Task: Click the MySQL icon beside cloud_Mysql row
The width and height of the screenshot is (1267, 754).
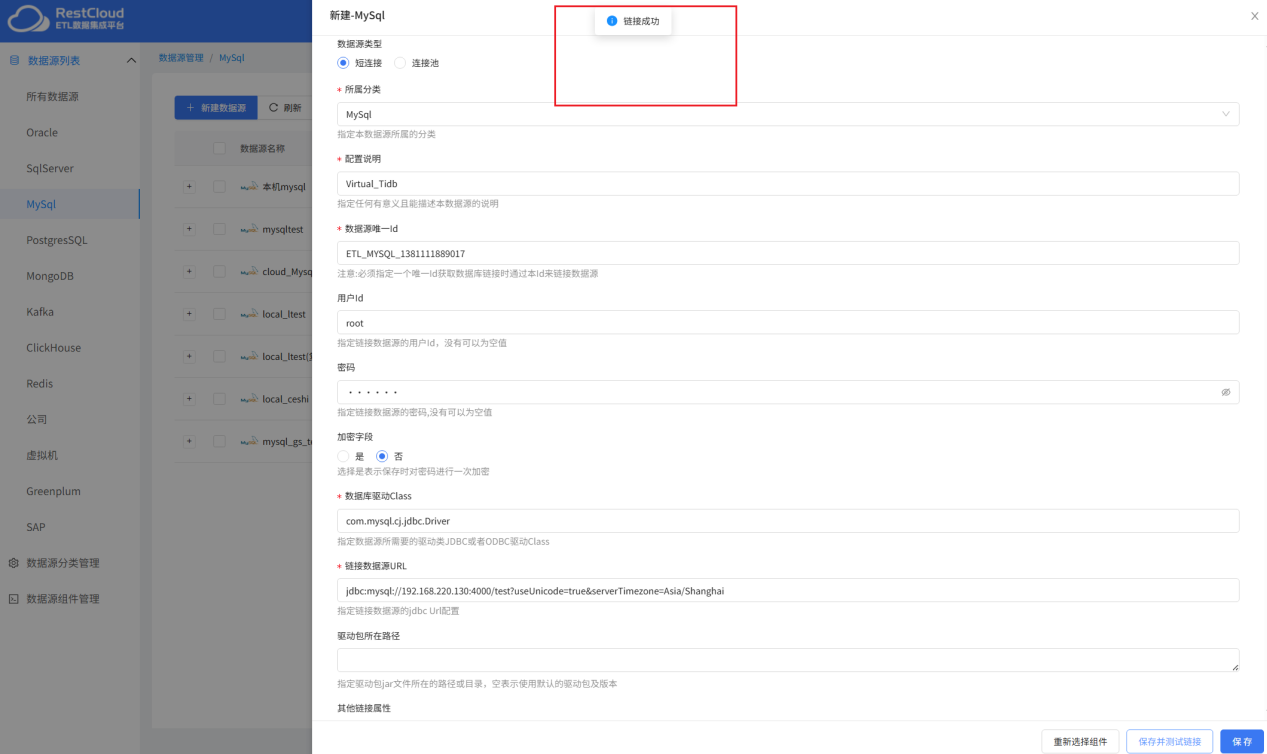Action: (x=249, y=272)
